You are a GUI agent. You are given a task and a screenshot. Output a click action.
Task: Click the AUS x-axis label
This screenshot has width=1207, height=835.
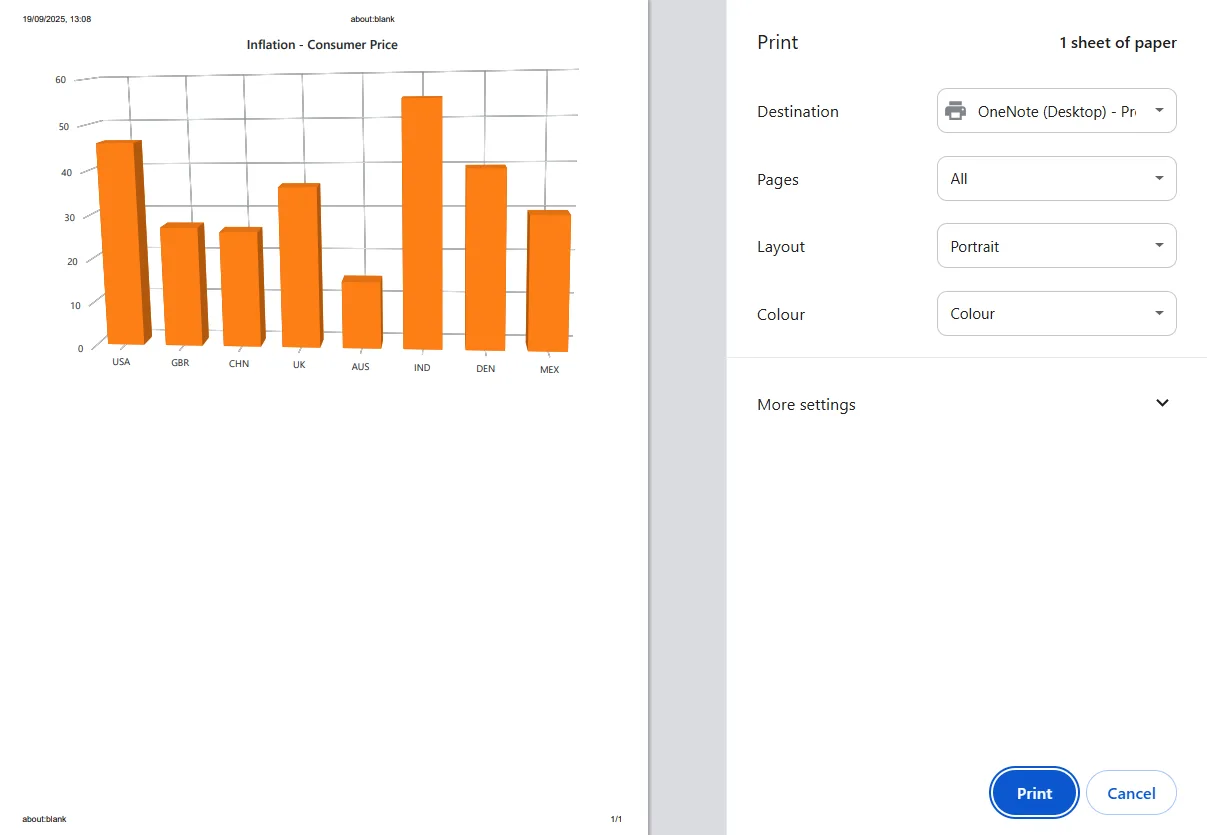[x=360, y=367]
